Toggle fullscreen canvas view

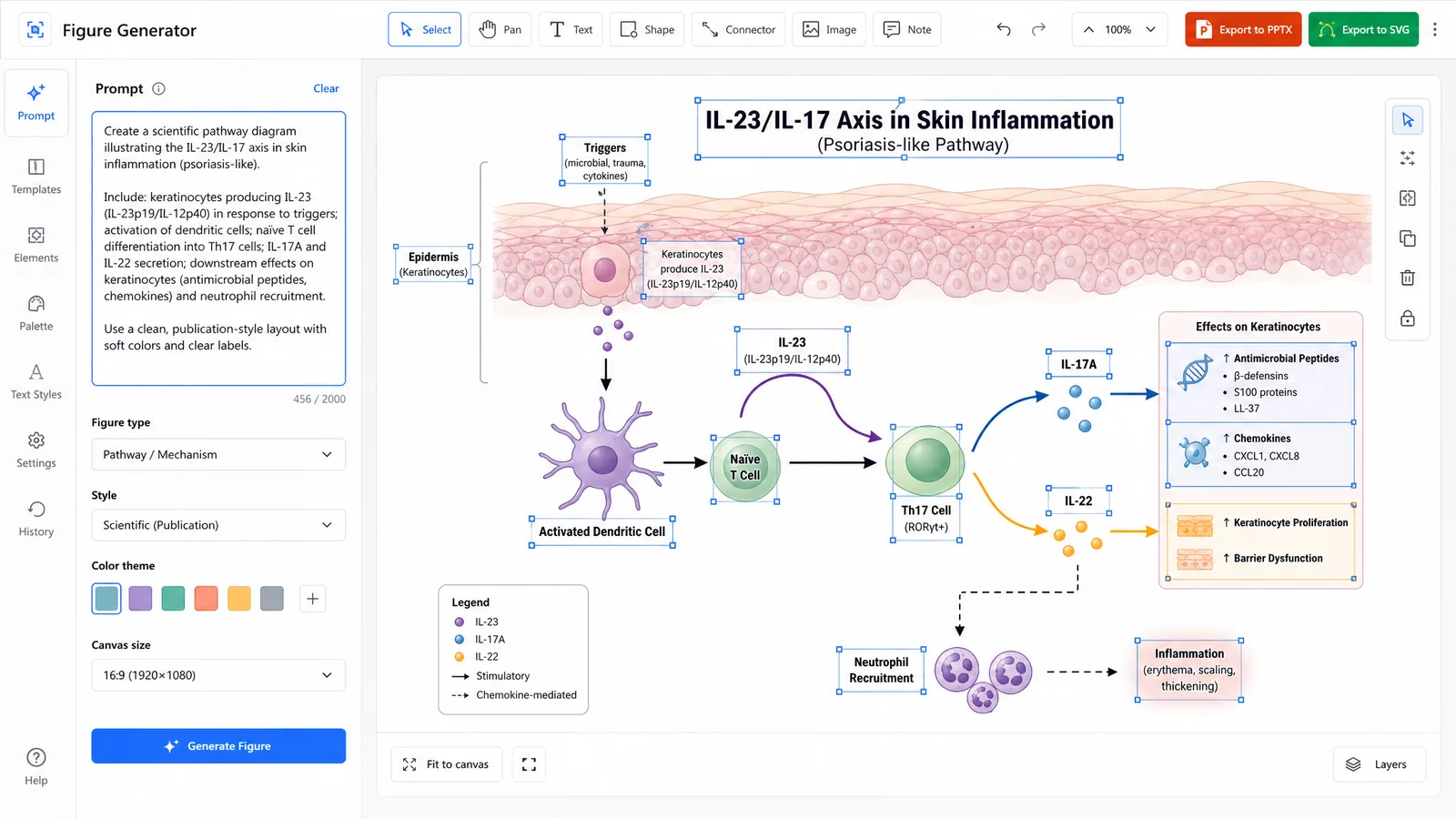tap(529, 764)
